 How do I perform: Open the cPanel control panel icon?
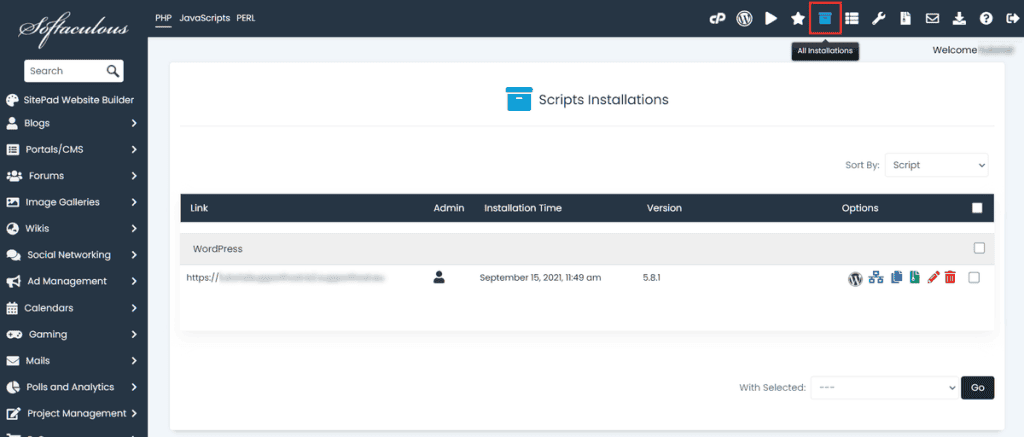[718, 18]
